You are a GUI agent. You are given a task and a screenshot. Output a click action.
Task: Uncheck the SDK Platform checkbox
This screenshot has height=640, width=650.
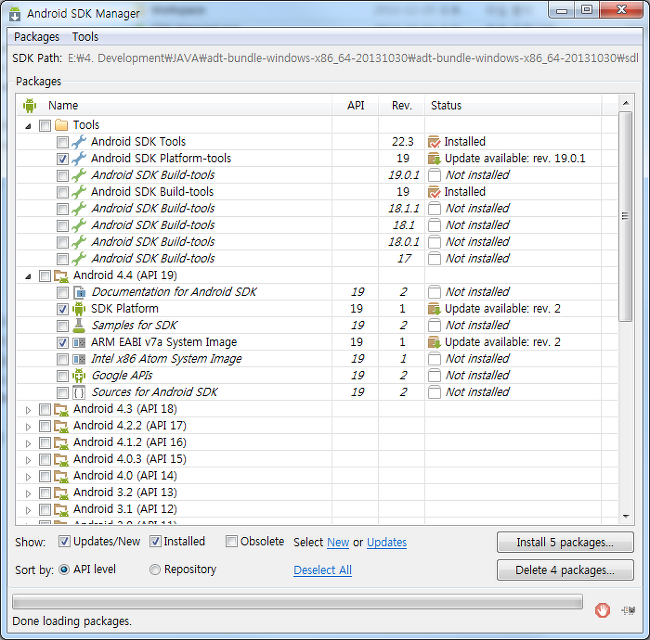pos(63,309)
